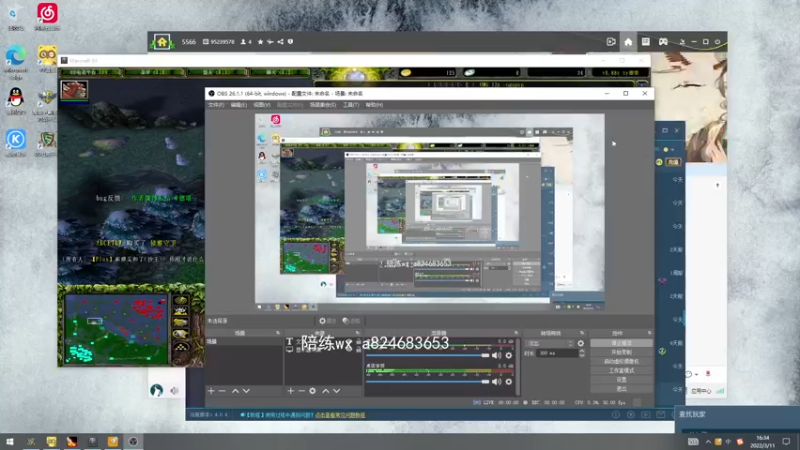Move the scene up in OBS list
This screenshot has height=450, width=800.
[235, 391]
